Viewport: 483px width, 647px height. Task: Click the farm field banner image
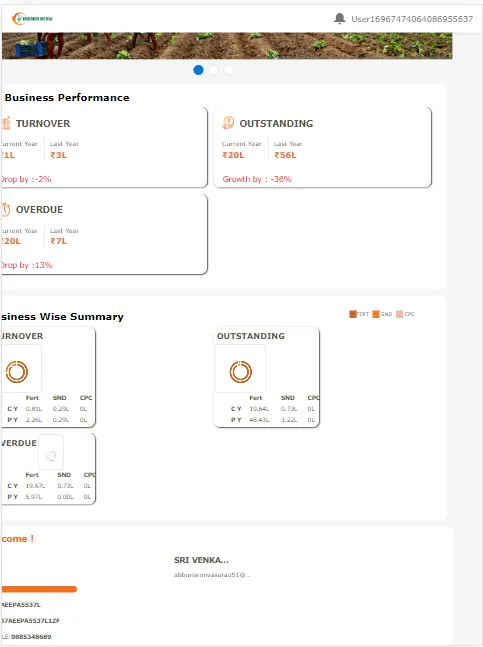coord(227,46)
